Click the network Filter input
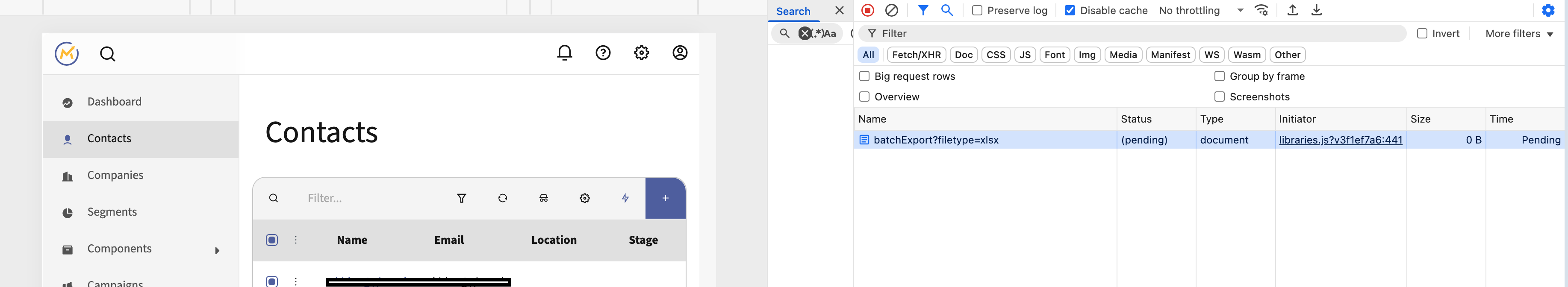This screenshot has width=1568, height=287. coord(1132,33)
